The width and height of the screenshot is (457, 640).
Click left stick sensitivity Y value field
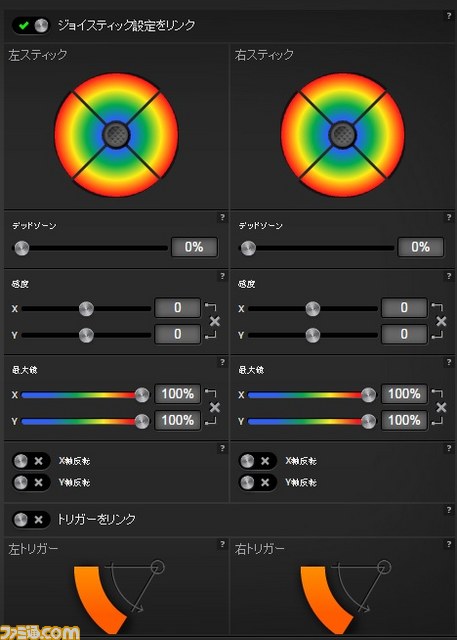click(x=177, y=334)
